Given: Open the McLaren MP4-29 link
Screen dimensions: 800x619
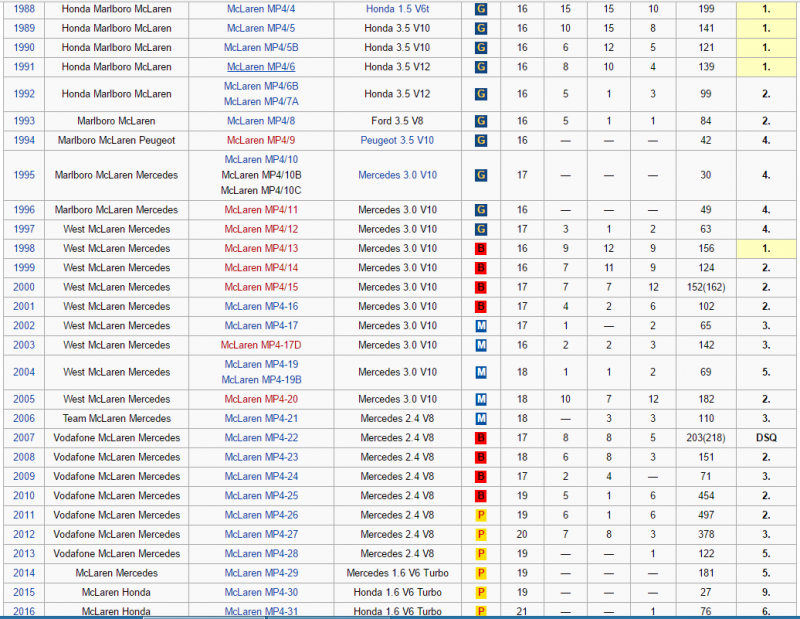Looking at the screenshot, I should click(x=261, y=573).
